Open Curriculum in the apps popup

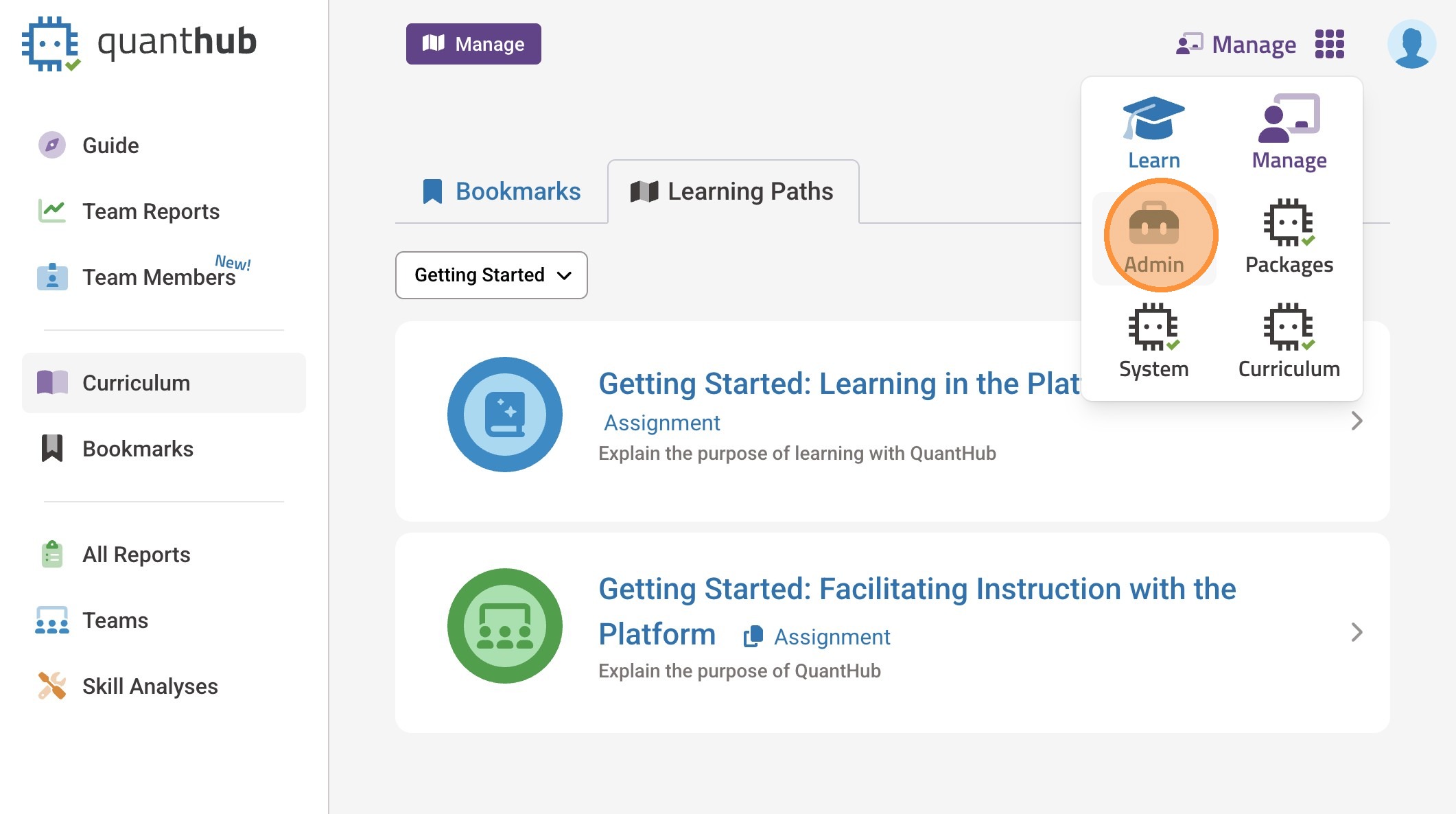tap(1289, 341)
